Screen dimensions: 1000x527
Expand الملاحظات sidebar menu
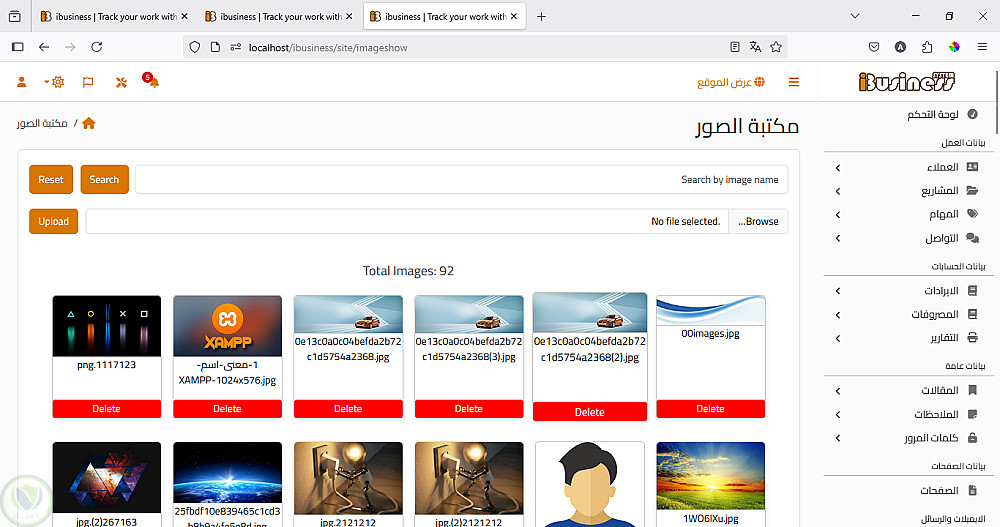908,414
